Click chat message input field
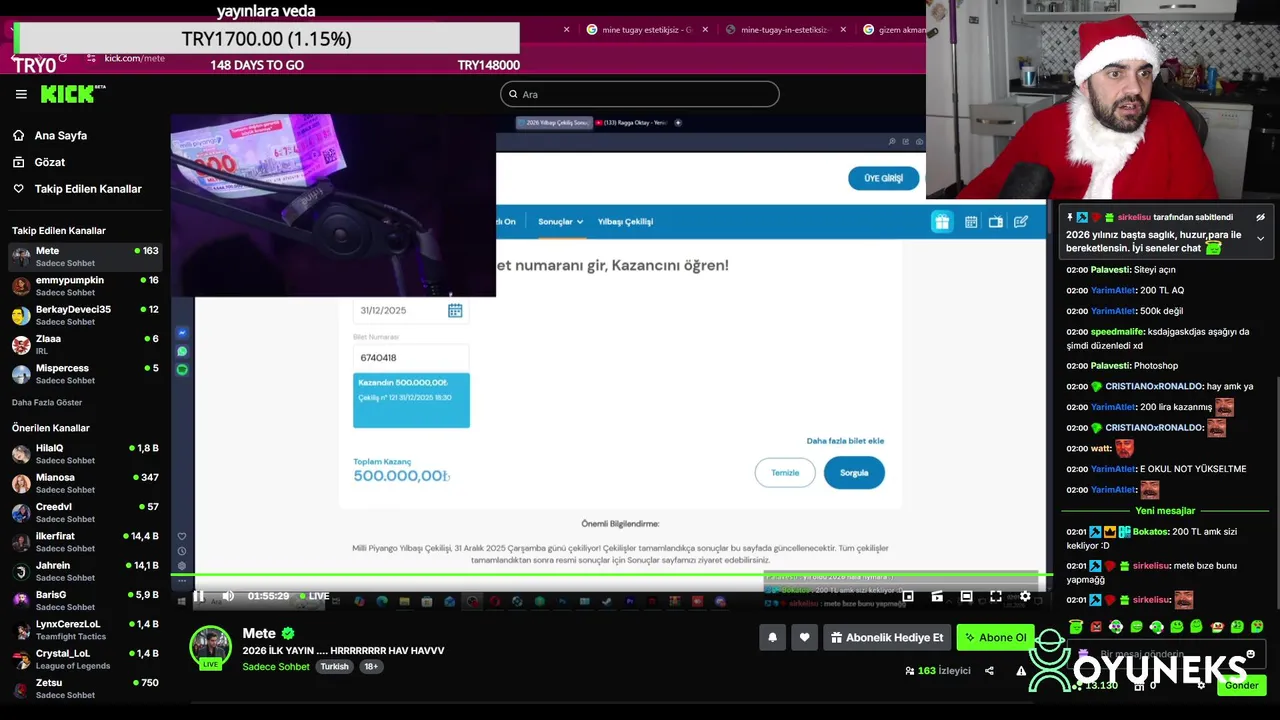The width and height of the screenshot is (1280, 720). click(x=1165, y=654)
